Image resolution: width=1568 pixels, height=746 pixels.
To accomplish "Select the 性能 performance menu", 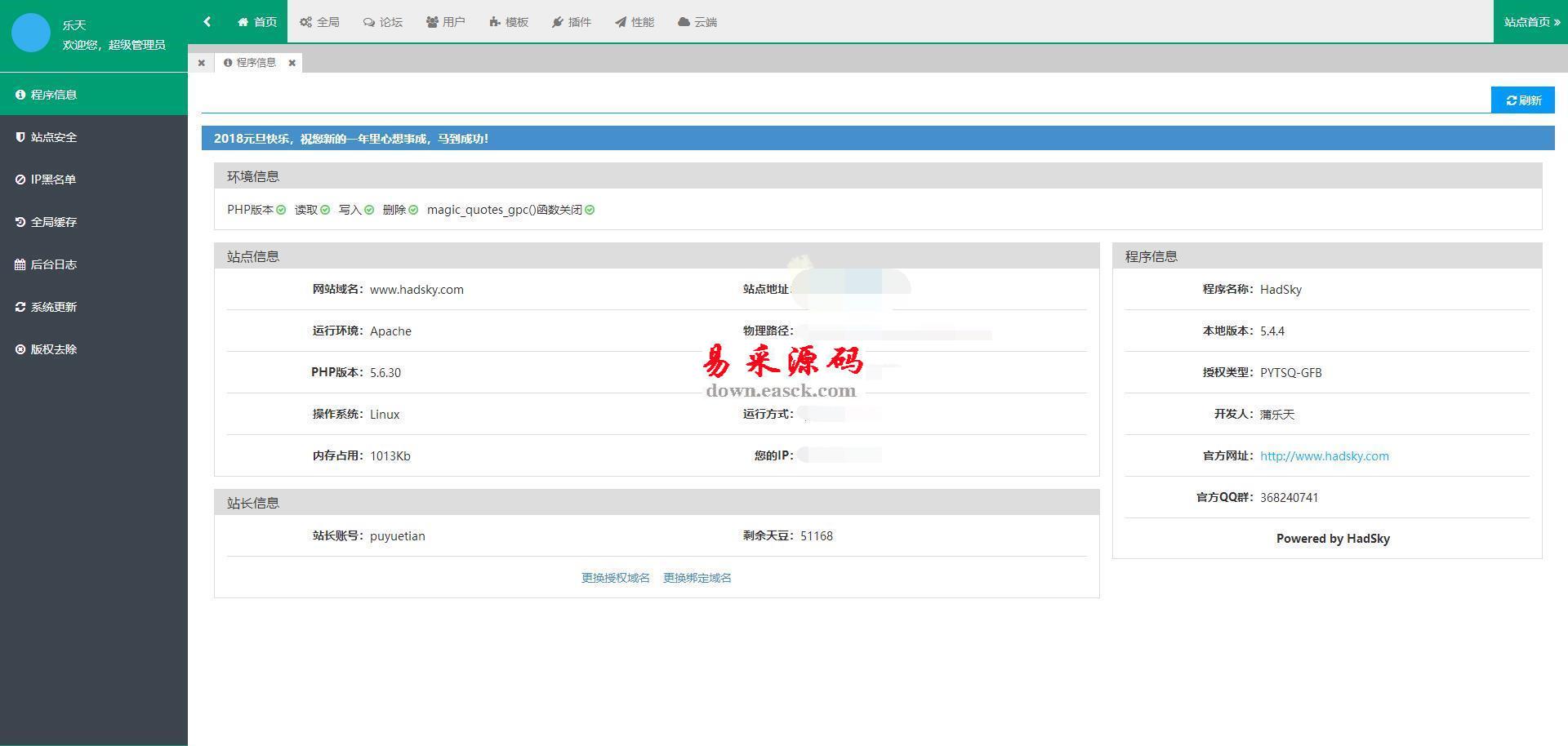I will (x=635, y=22).
